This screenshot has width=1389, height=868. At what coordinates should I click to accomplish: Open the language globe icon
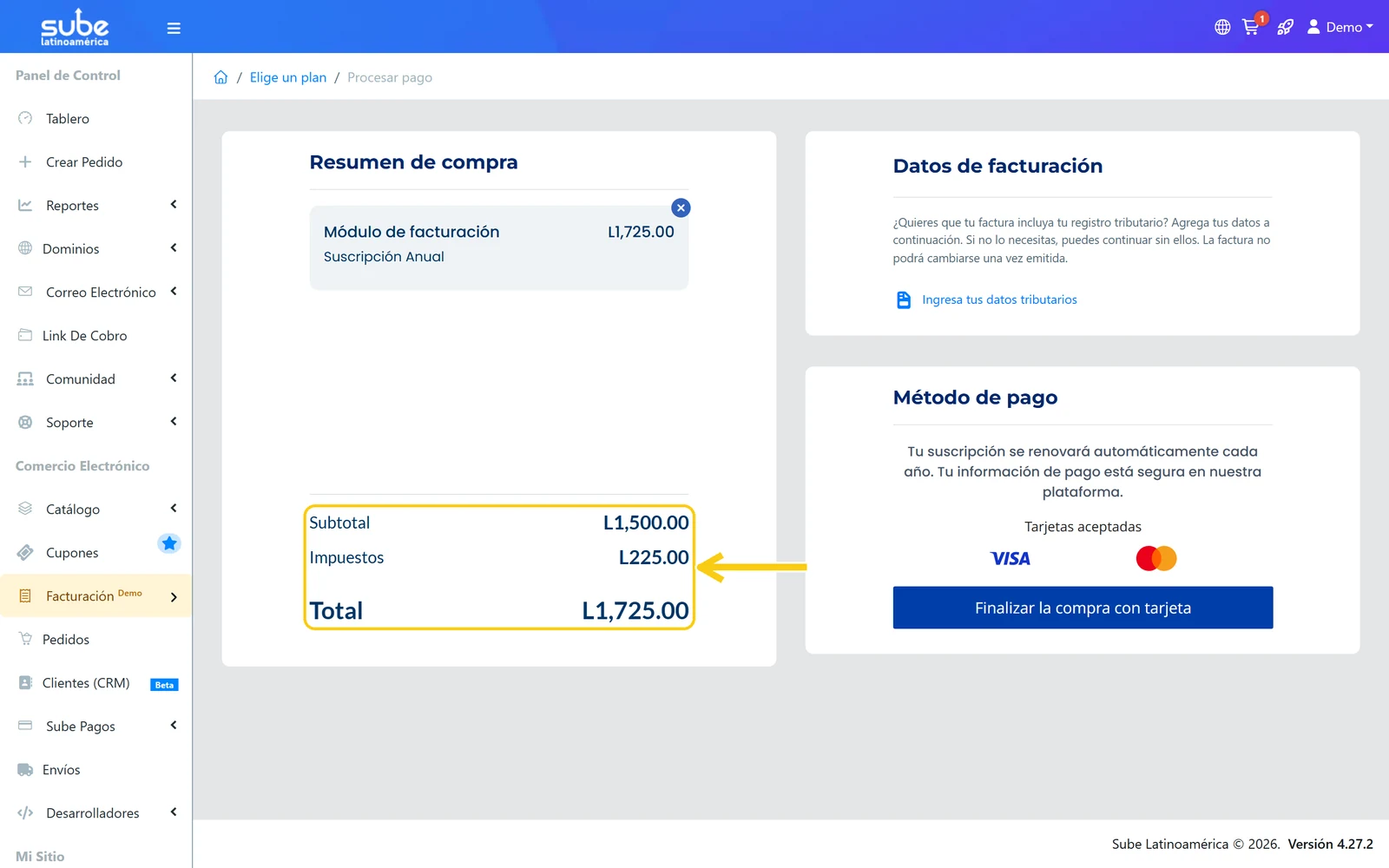[1222, 27]
